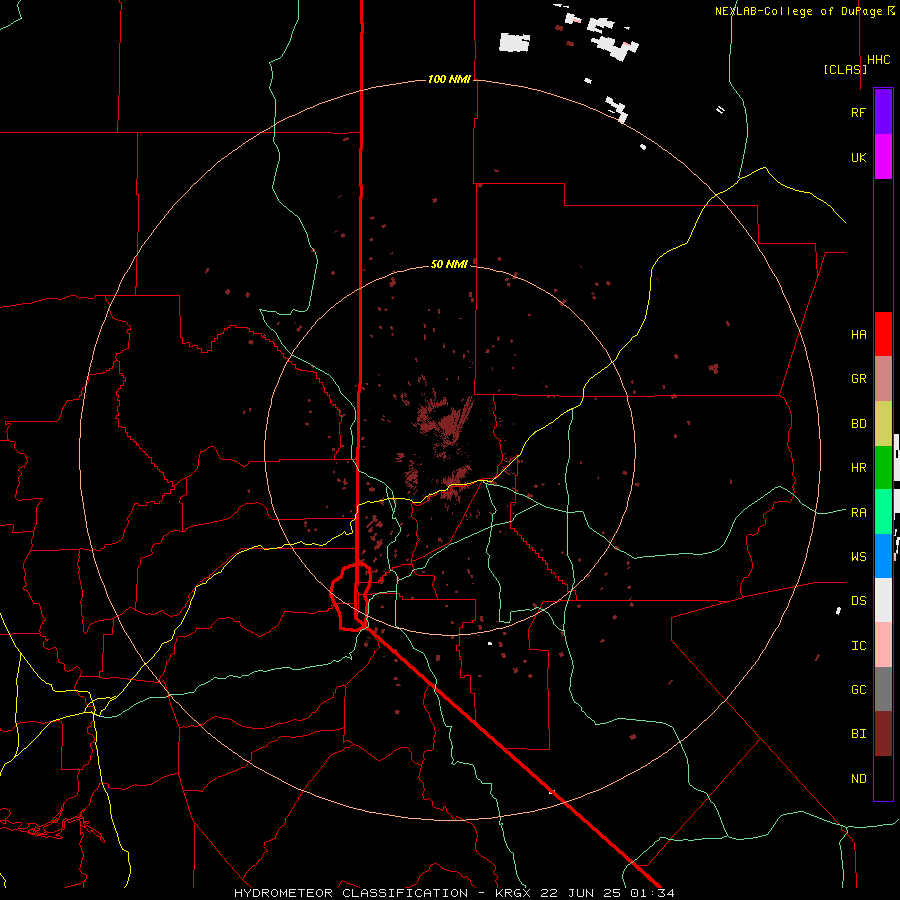Click the "RF" legend label

pyautogui.click(x=858, y=112)
